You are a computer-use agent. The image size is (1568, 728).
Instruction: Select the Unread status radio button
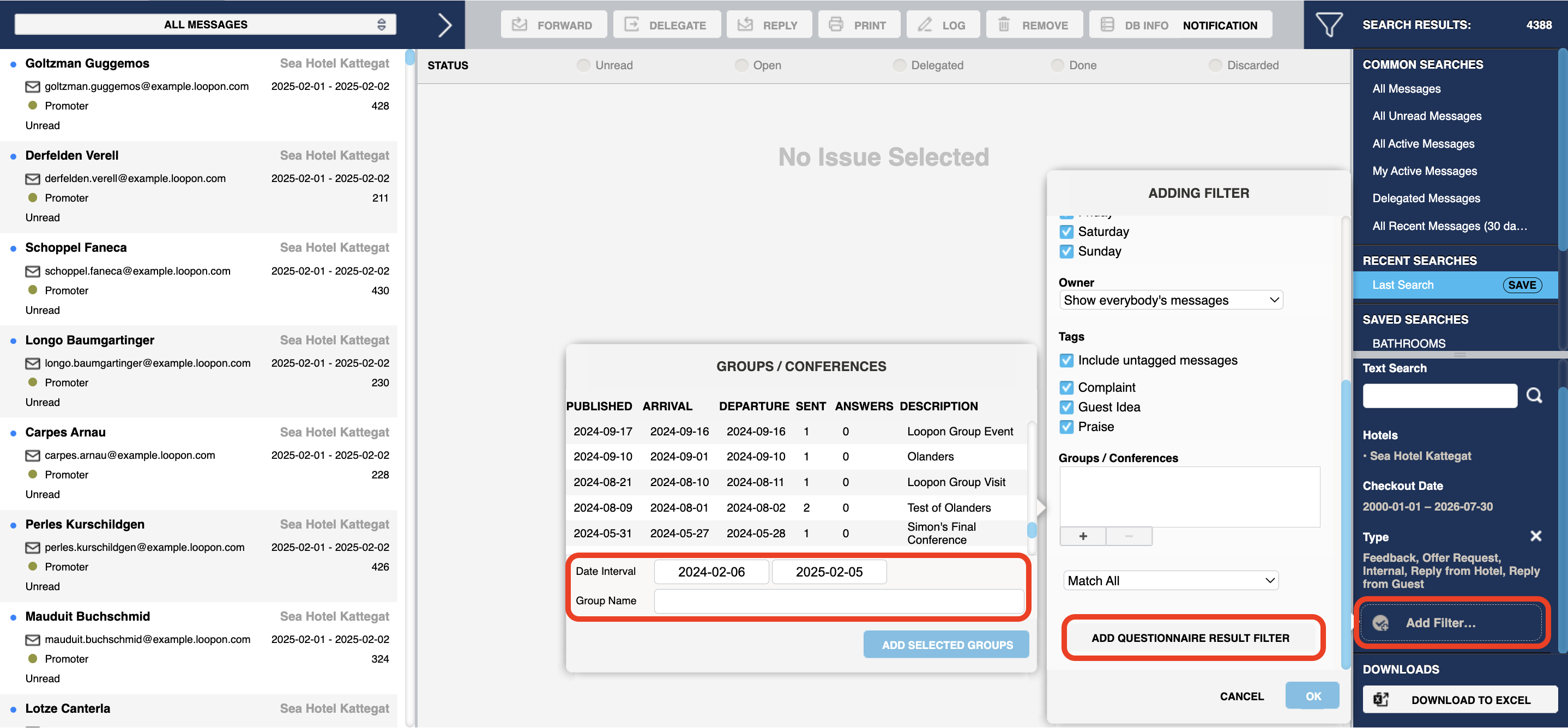tap(583, 65)
